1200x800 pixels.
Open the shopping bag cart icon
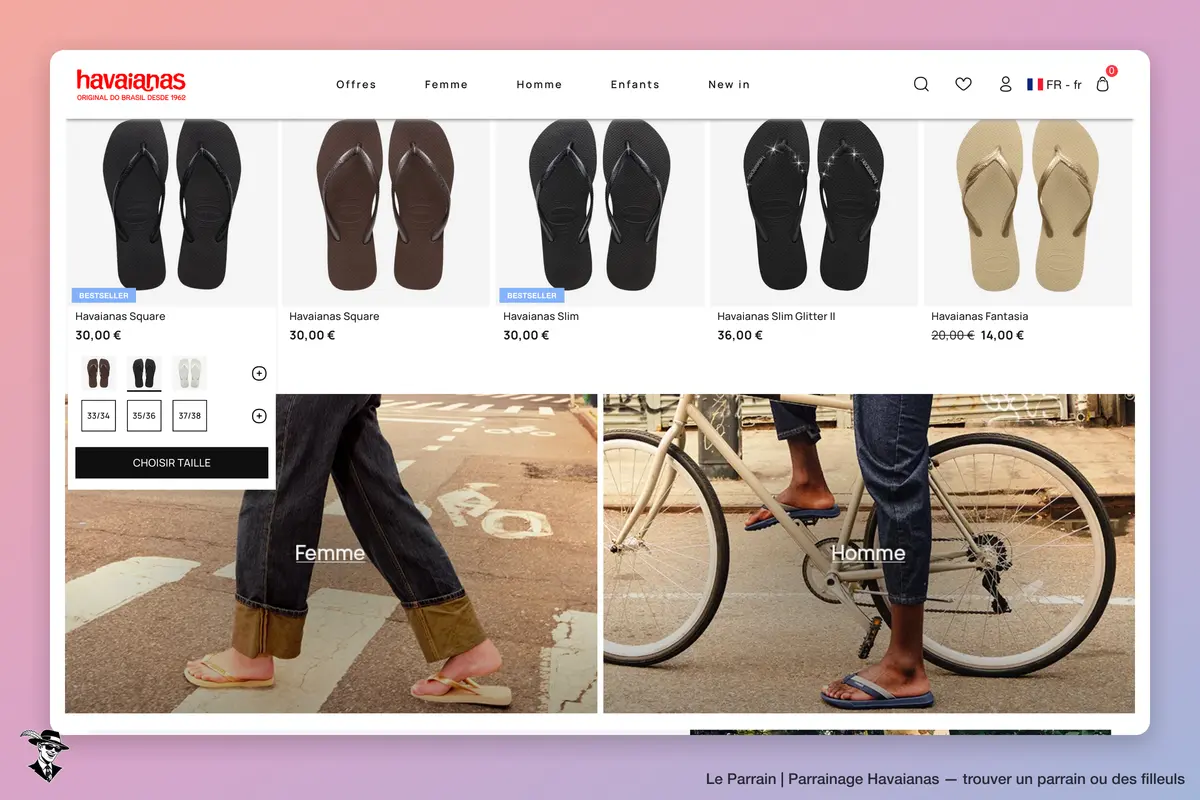coord(1103,84)
